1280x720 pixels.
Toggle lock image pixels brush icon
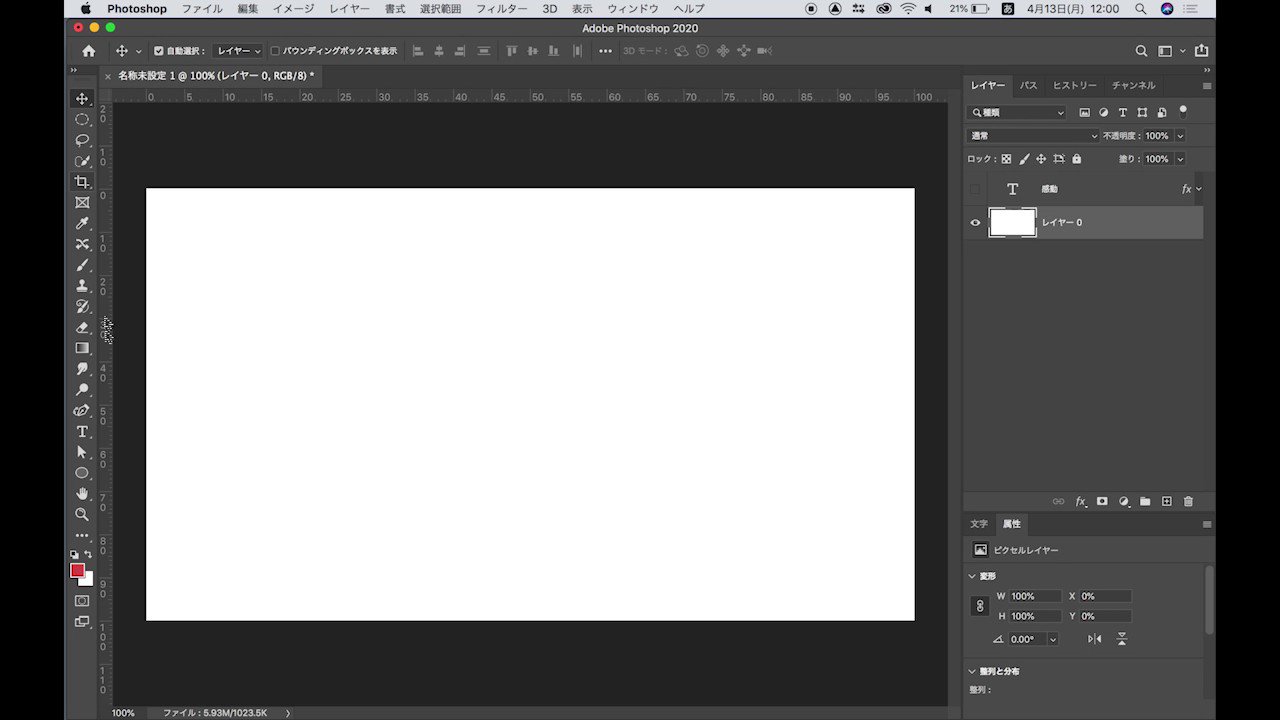tap(1024, 159)
